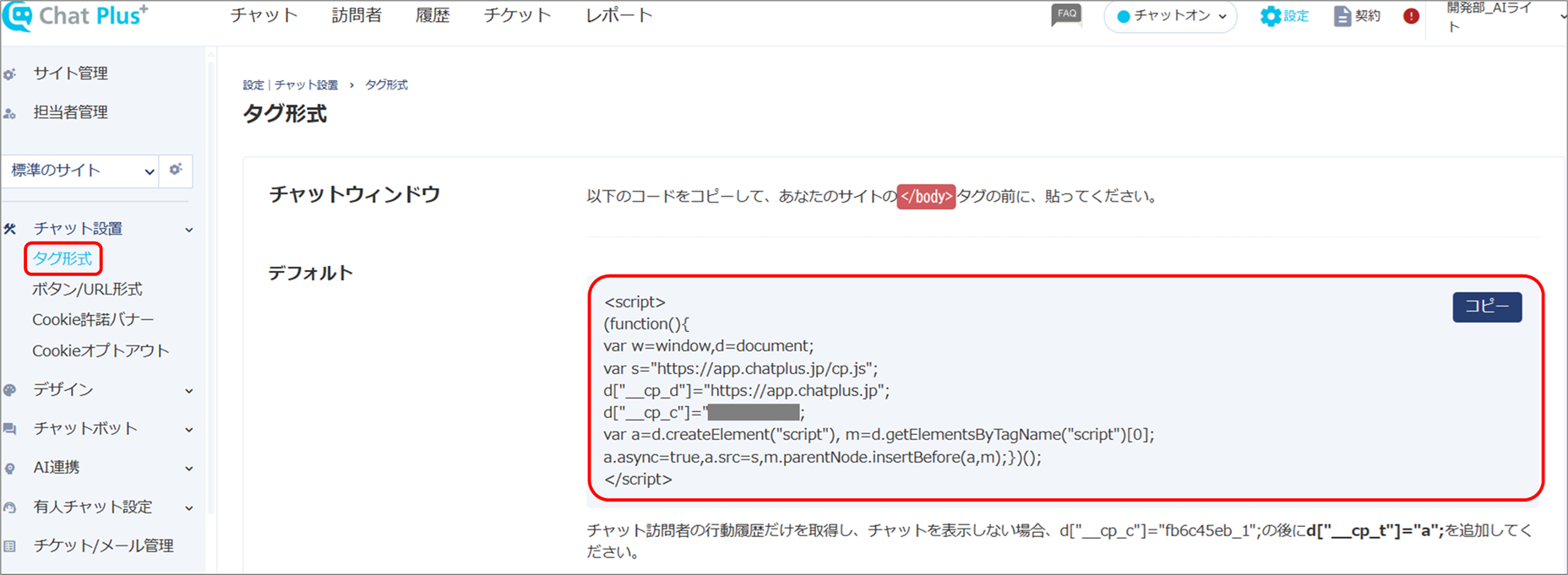Screen dimensions: 1568x575
Task: Click the red alert notification icon
Action: click(1411, 16)
